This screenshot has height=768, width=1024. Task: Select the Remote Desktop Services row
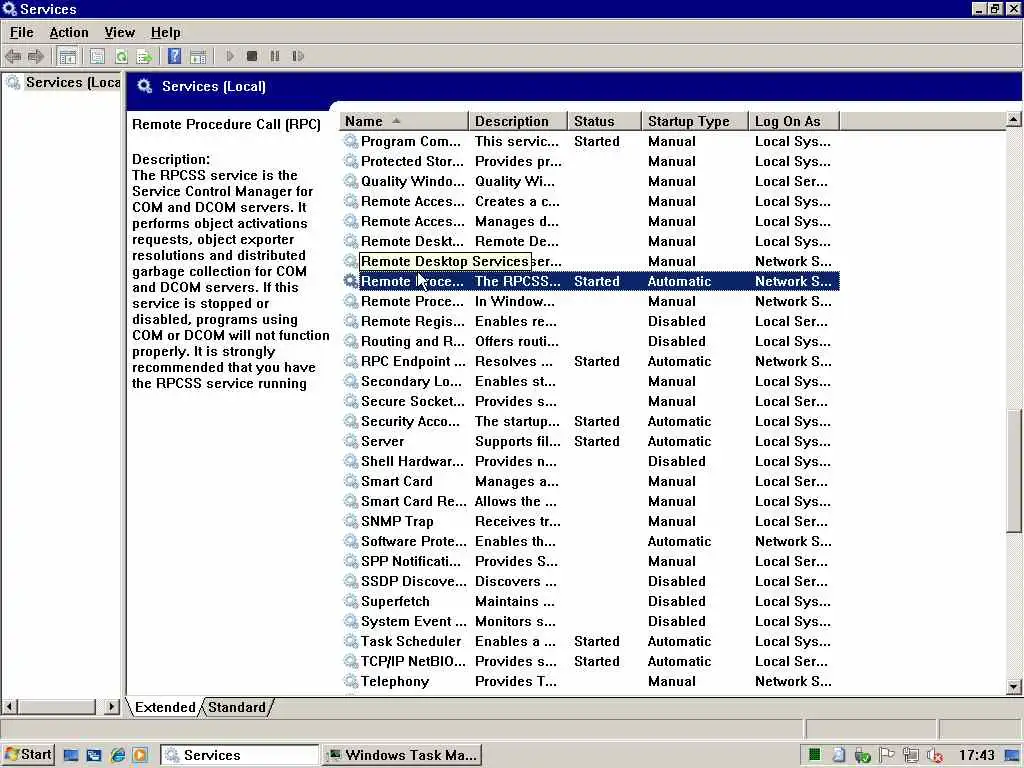click(x=590, y=261)
